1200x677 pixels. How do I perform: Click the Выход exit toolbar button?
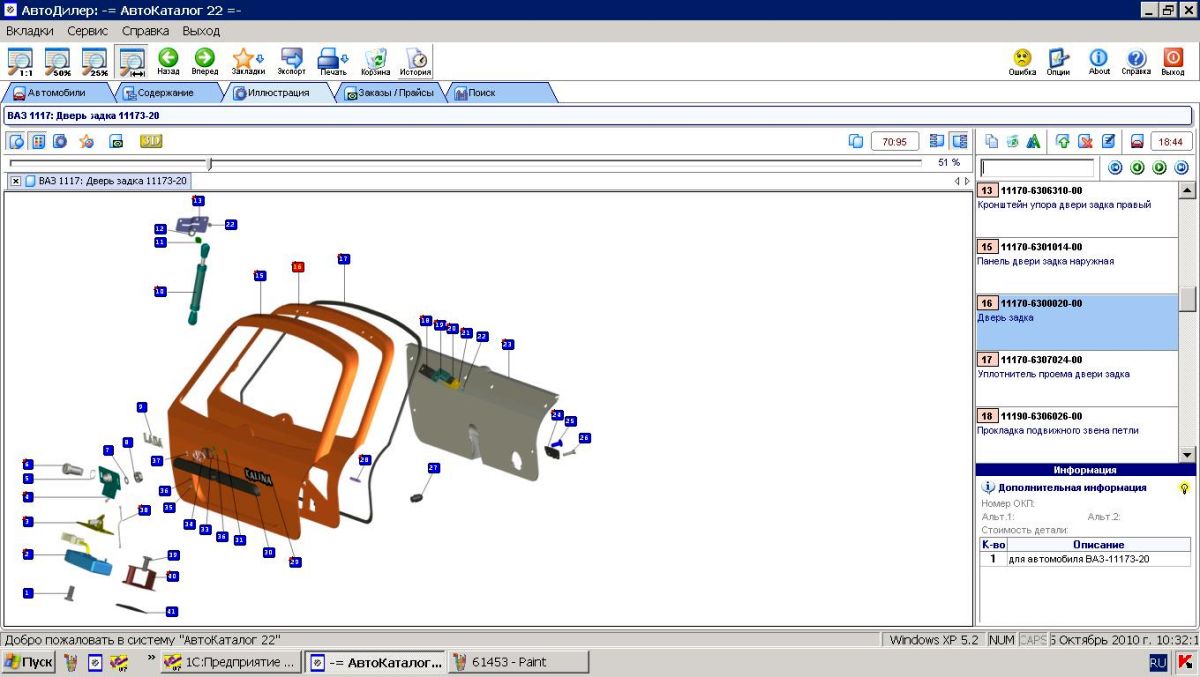(x=1173, y=62)
